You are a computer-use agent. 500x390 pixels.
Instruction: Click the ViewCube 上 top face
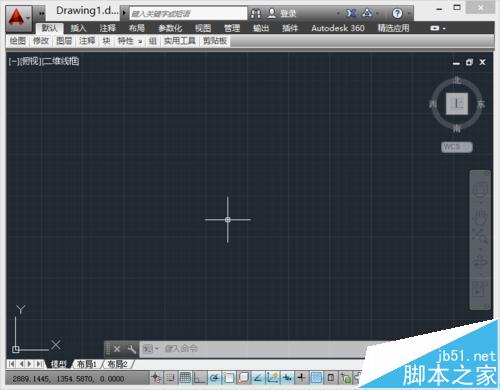(x=457, y=104)
